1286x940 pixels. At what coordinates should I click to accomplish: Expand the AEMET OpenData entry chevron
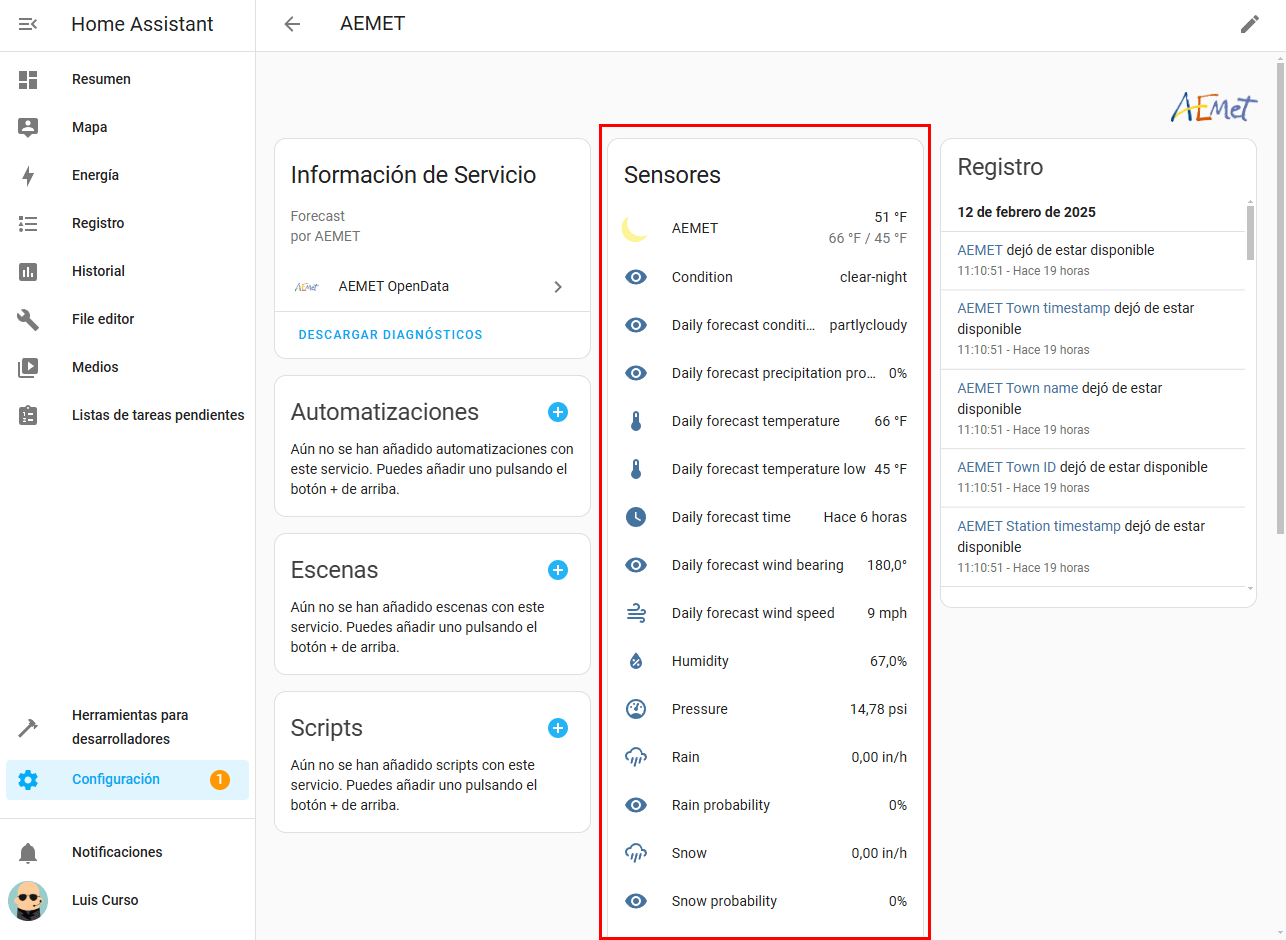(x=558, y=287)
